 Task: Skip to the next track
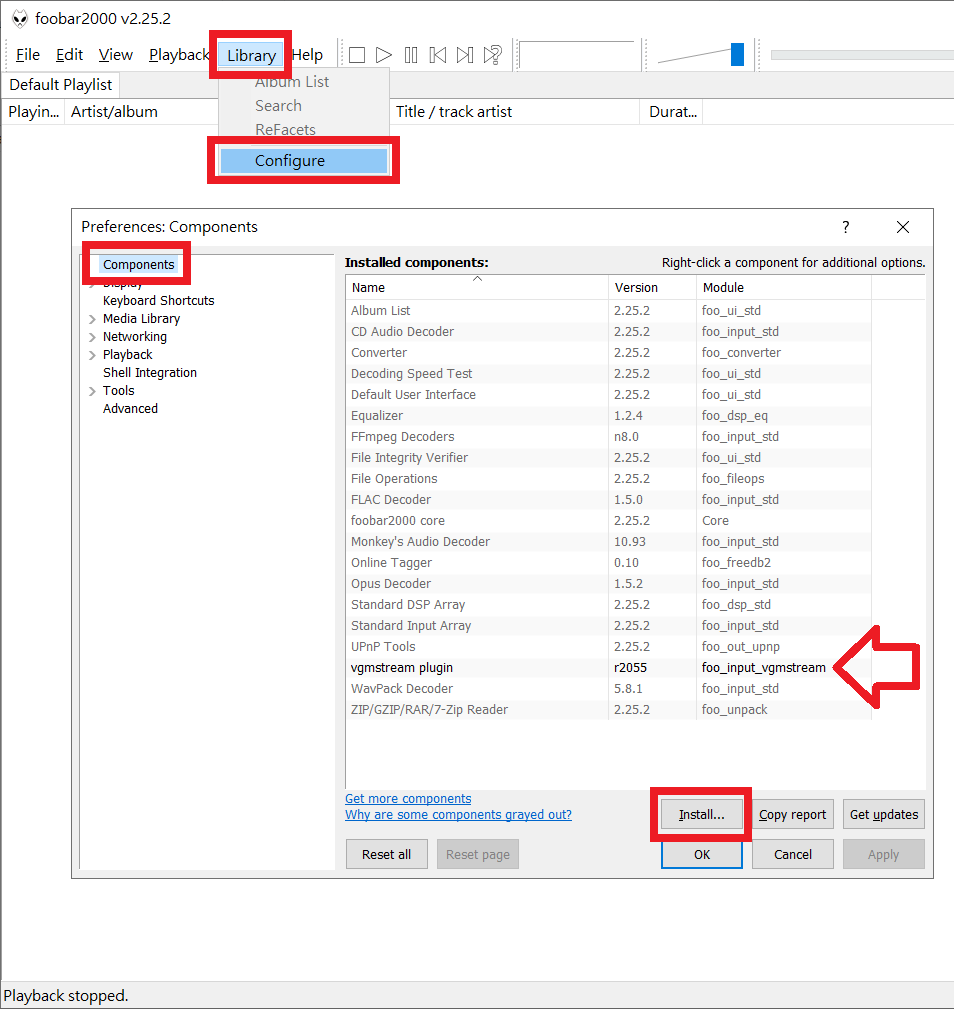(465, 55)
